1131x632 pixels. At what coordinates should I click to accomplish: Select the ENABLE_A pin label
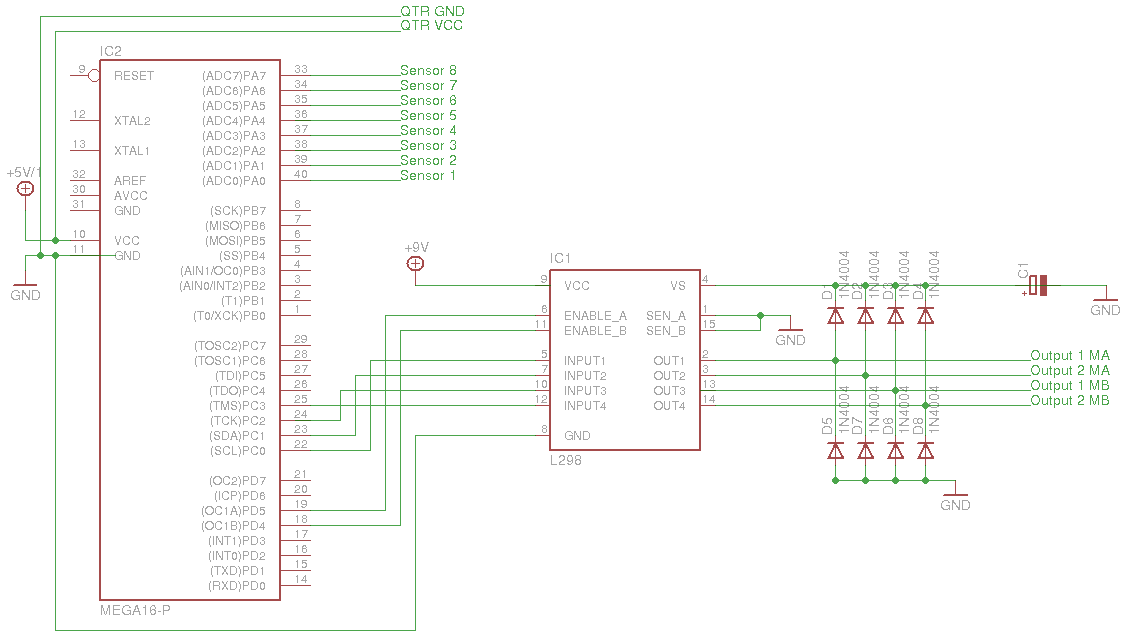595,316
